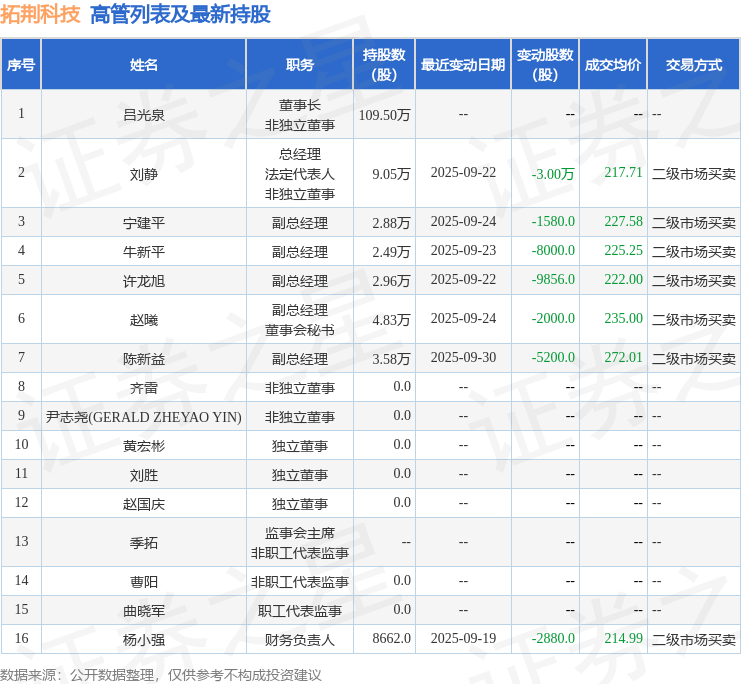Select the 持股数(股) column header

[x=384, y=65]
